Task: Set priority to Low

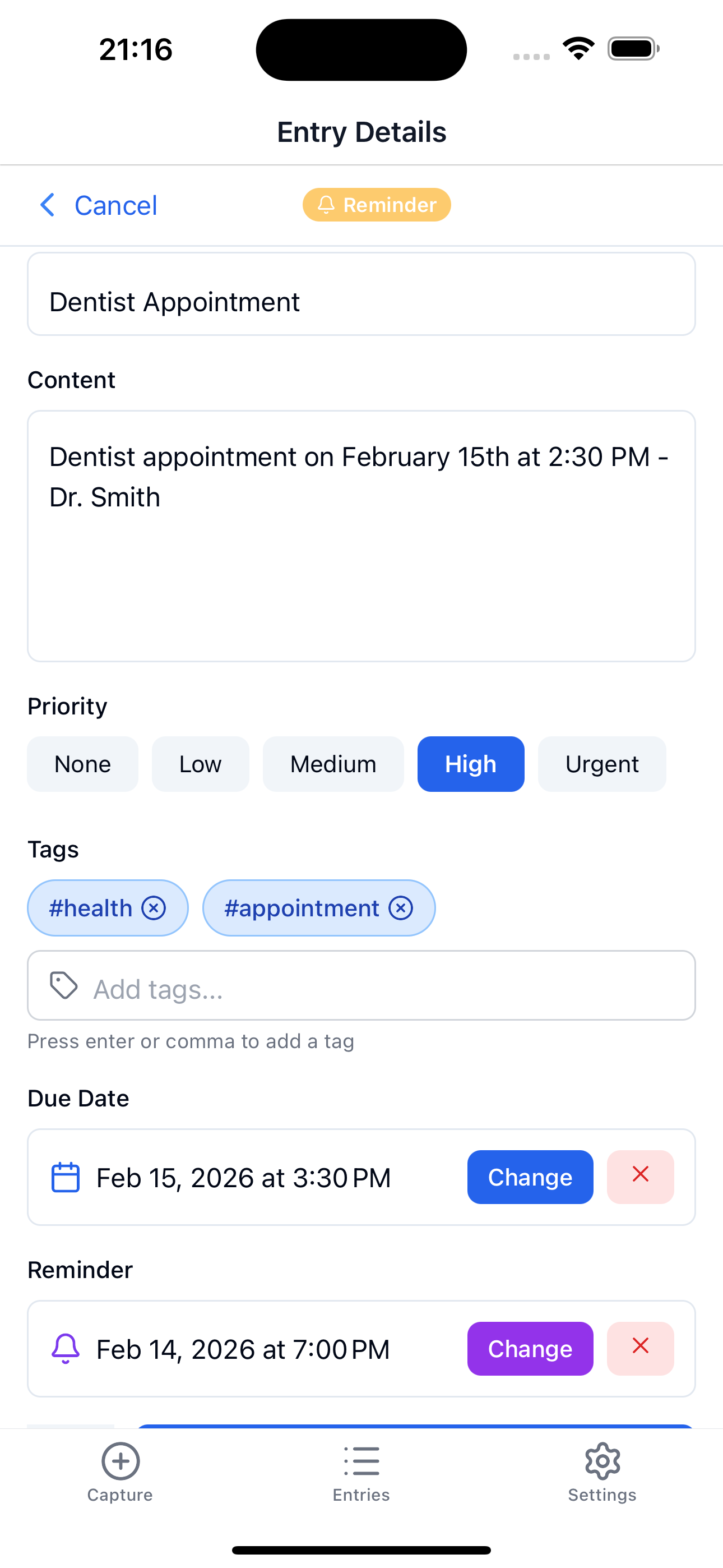Action: (x=200, y=764)
